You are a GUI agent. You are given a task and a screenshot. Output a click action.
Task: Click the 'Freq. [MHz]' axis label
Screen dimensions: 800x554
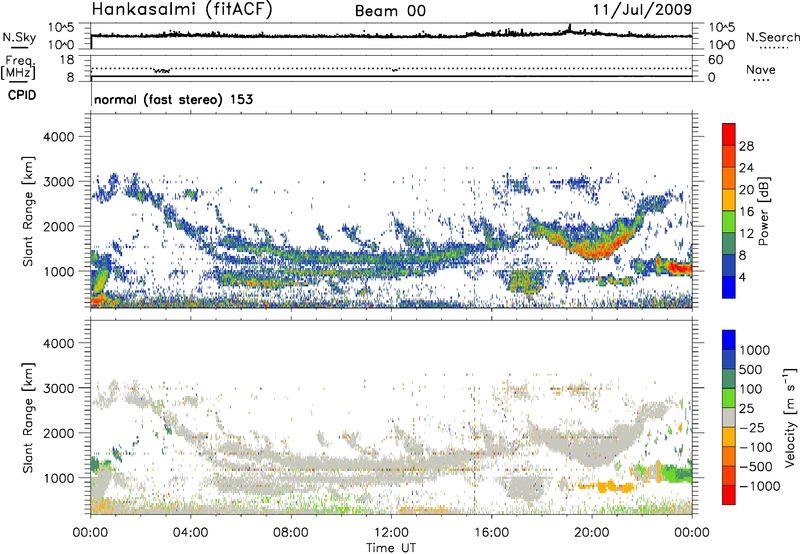point(19,67)
